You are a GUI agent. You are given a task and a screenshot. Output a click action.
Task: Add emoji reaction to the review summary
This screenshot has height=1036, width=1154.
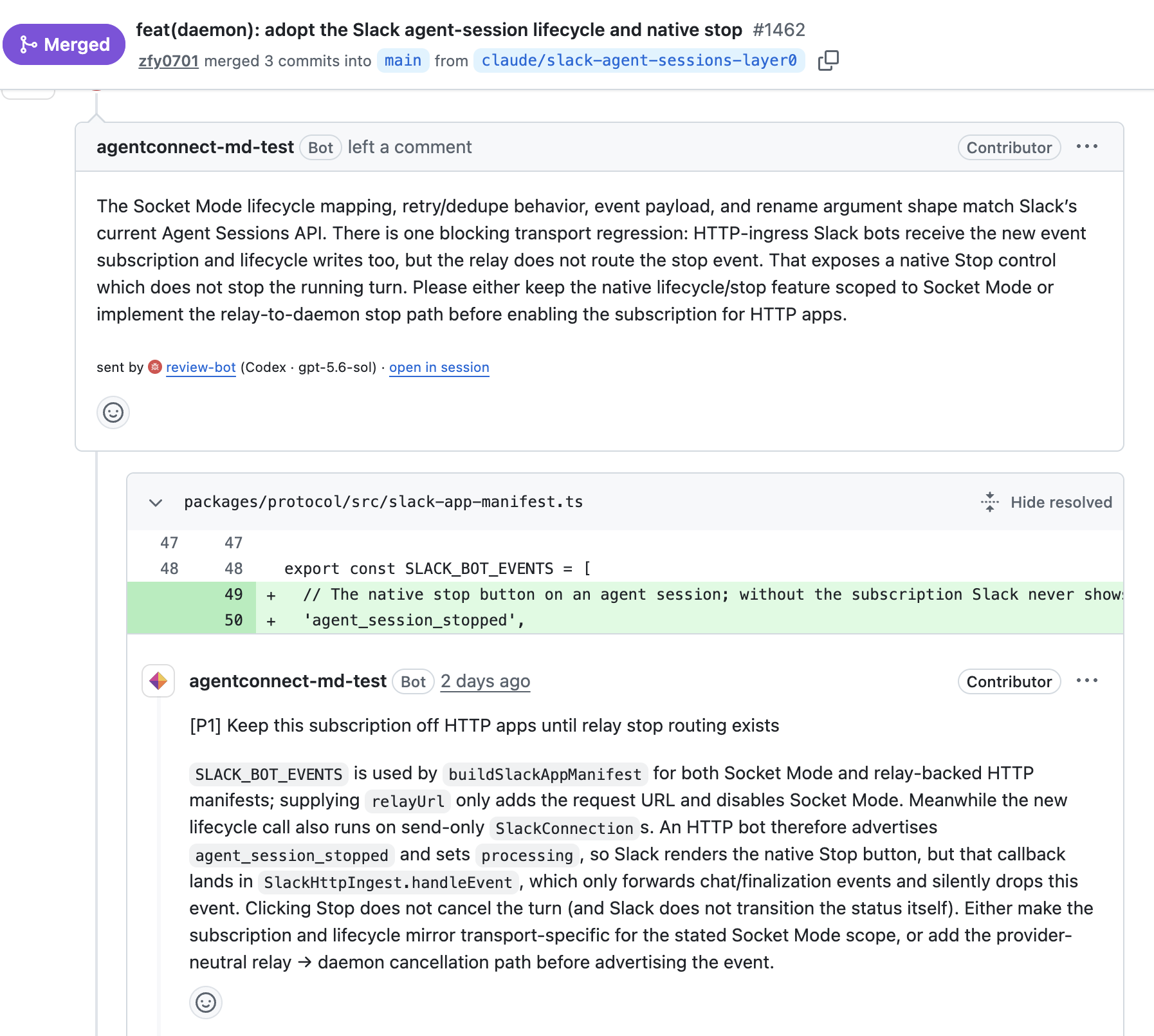tap(113, 412)
